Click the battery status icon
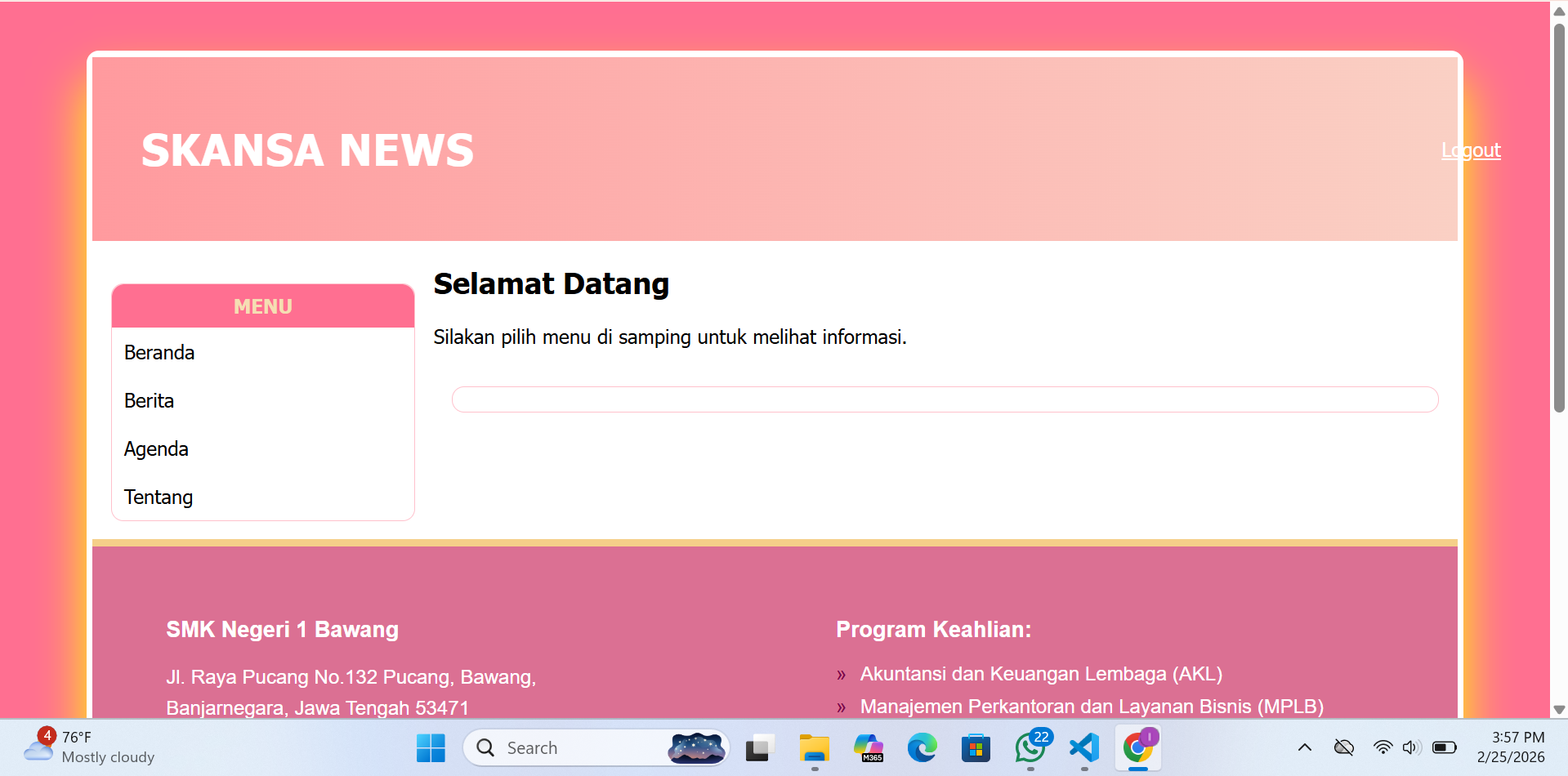Screen dimensions: 1568x776 [x=1445, y=747]
